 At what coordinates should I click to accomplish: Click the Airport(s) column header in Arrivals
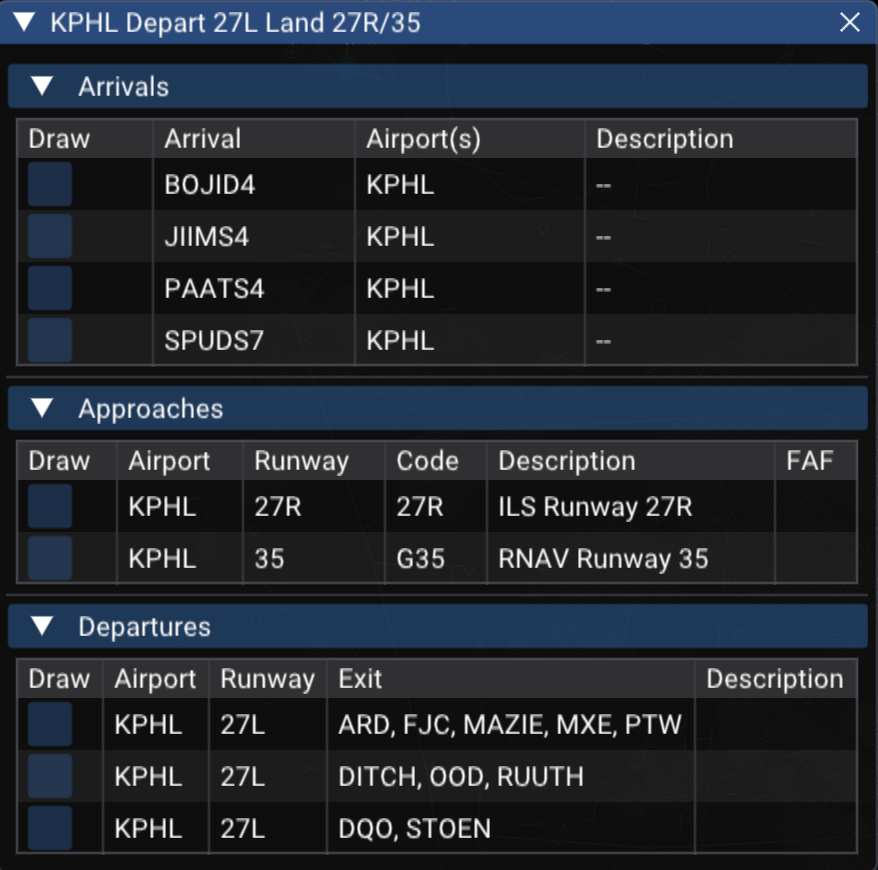click(x=424, y=139)
